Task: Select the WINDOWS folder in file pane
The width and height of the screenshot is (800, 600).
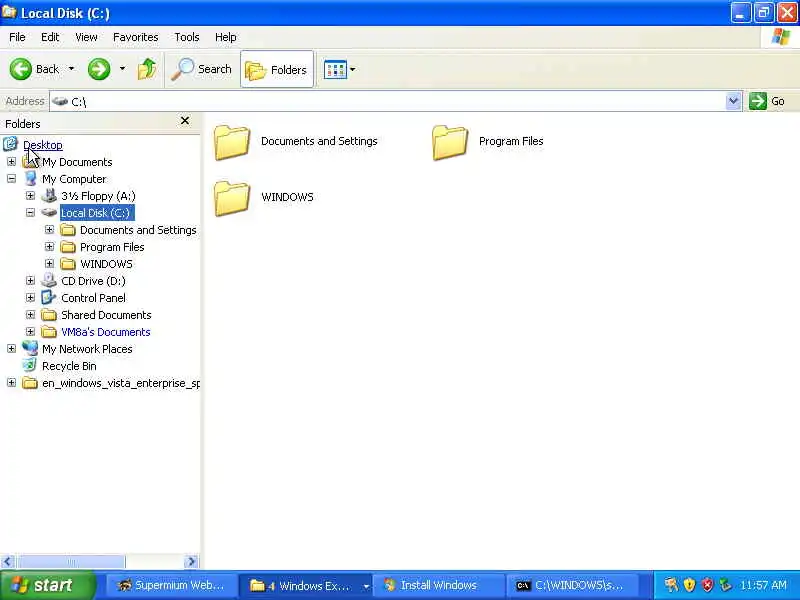Action: pyautogui.click(x=263, y=197)
